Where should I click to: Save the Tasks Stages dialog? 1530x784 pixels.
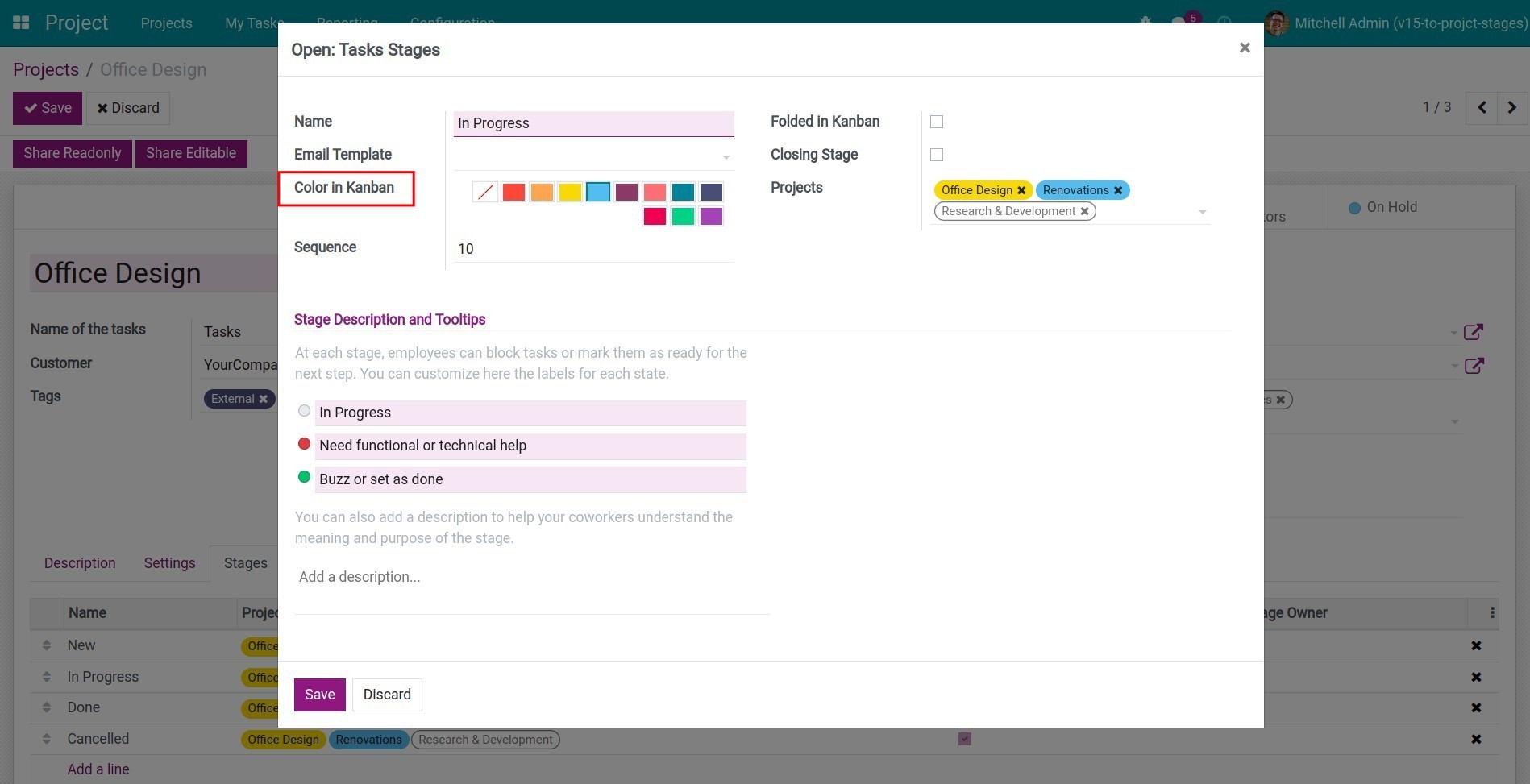[319, 694]
